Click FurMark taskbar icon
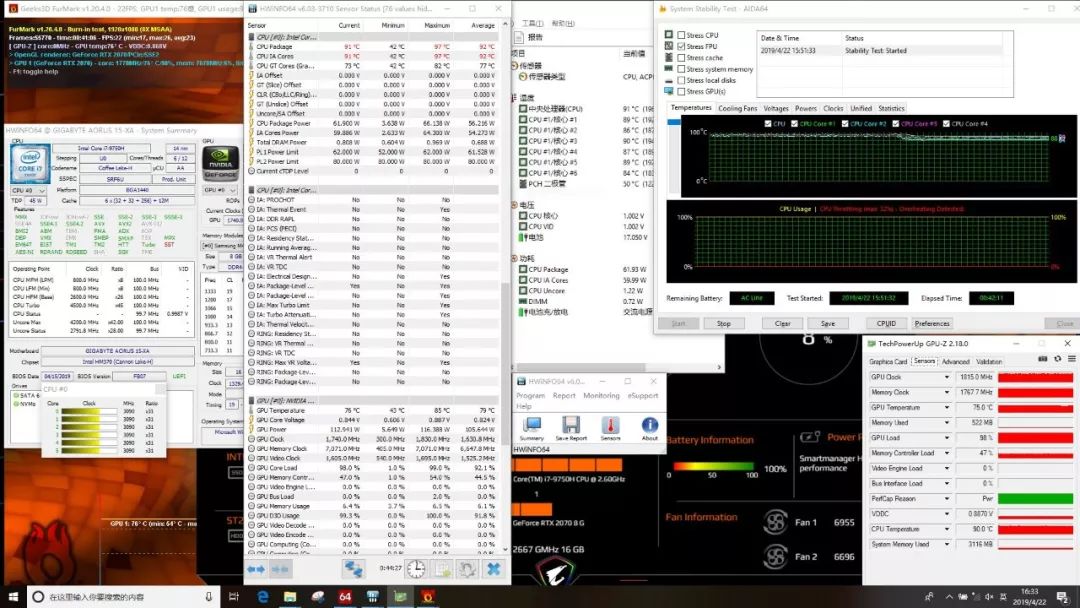The height and width of the screenshot is (608, 1080). point(428,596)
